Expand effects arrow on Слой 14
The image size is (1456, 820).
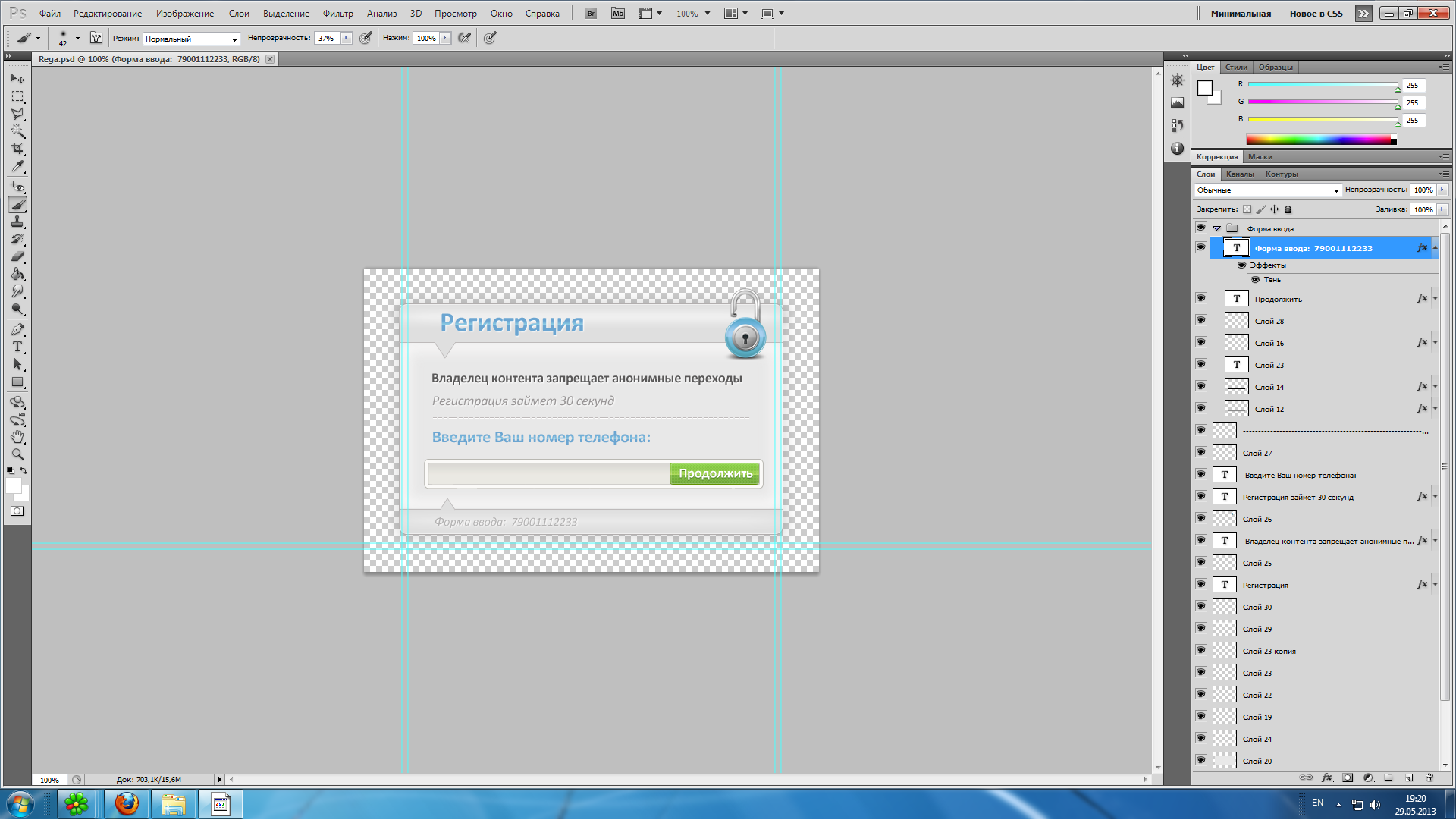[x=1436, y=387]
